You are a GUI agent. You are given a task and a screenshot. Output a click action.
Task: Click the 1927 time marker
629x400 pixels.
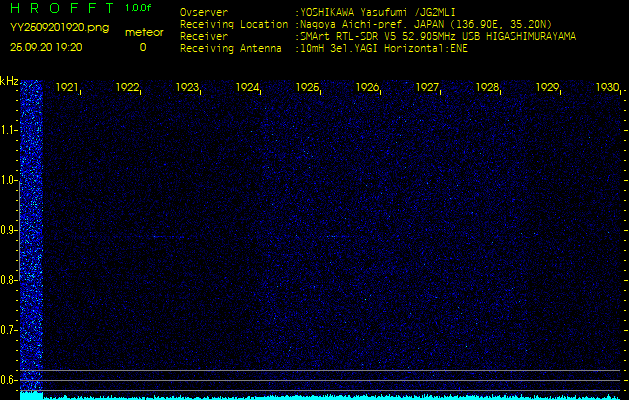point(428,87)
